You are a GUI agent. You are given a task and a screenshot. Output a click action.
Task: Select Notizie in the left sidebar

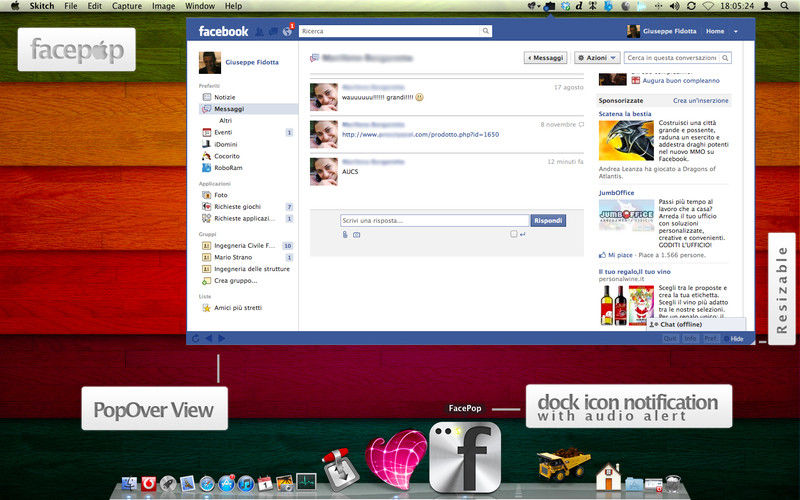click(x=224, y=97)
